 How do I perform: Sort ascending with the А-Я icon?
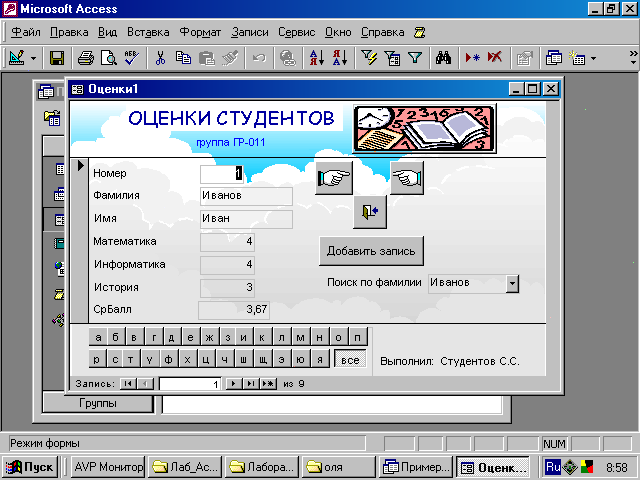pyautogui.click(x=316, y=58)
